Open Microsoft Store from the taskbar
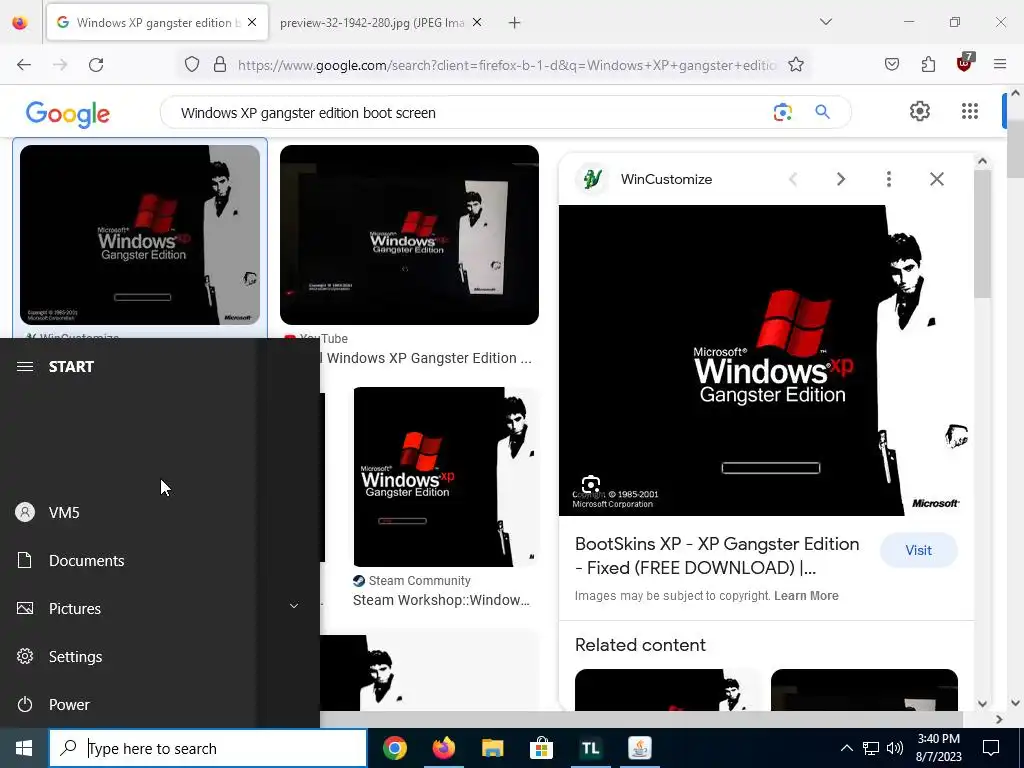The height and width of the screenshot is (768, 1024). coord(541,748)
